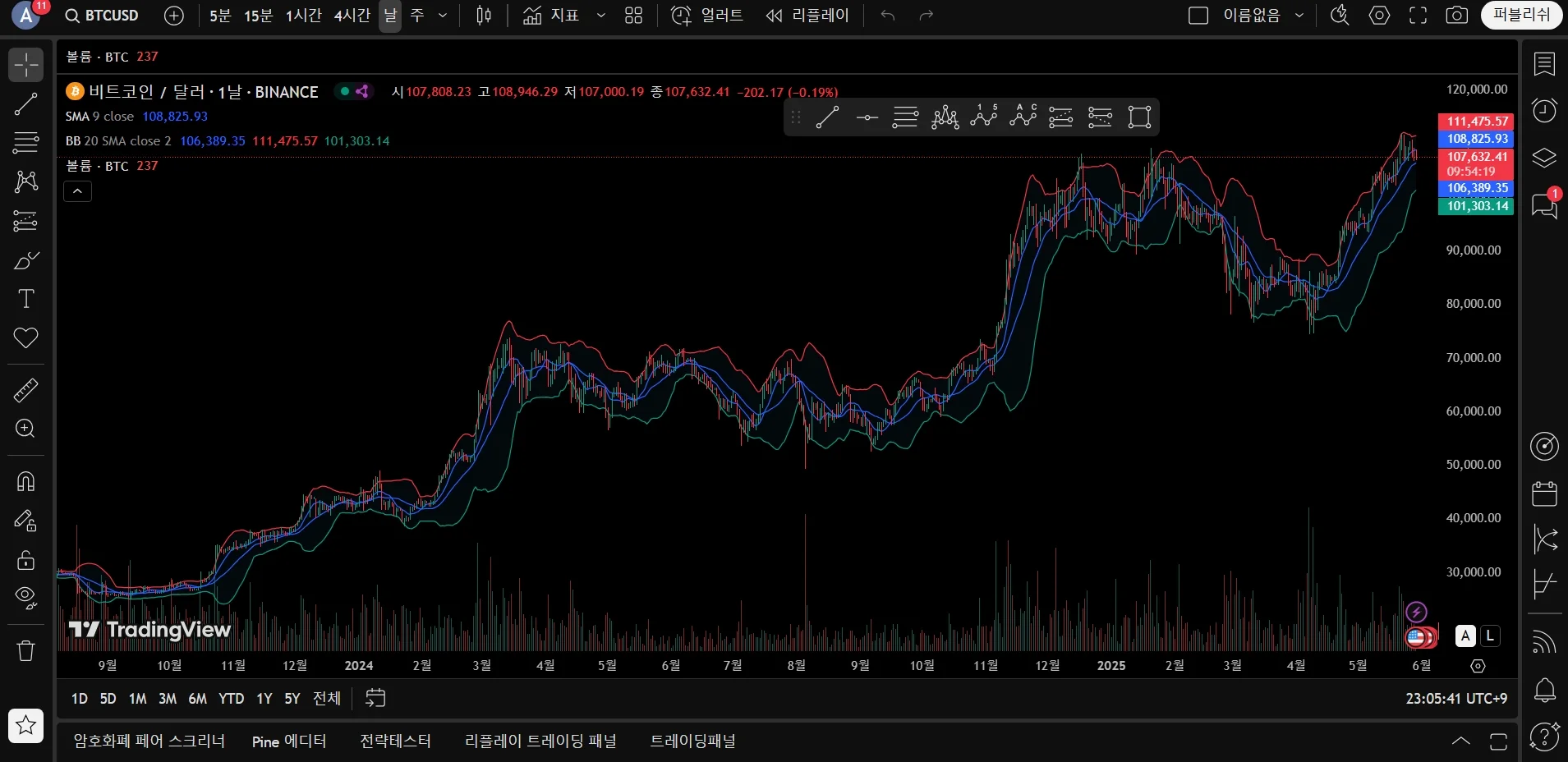Collapse the bottom panel chevron

click(1461, 741)
